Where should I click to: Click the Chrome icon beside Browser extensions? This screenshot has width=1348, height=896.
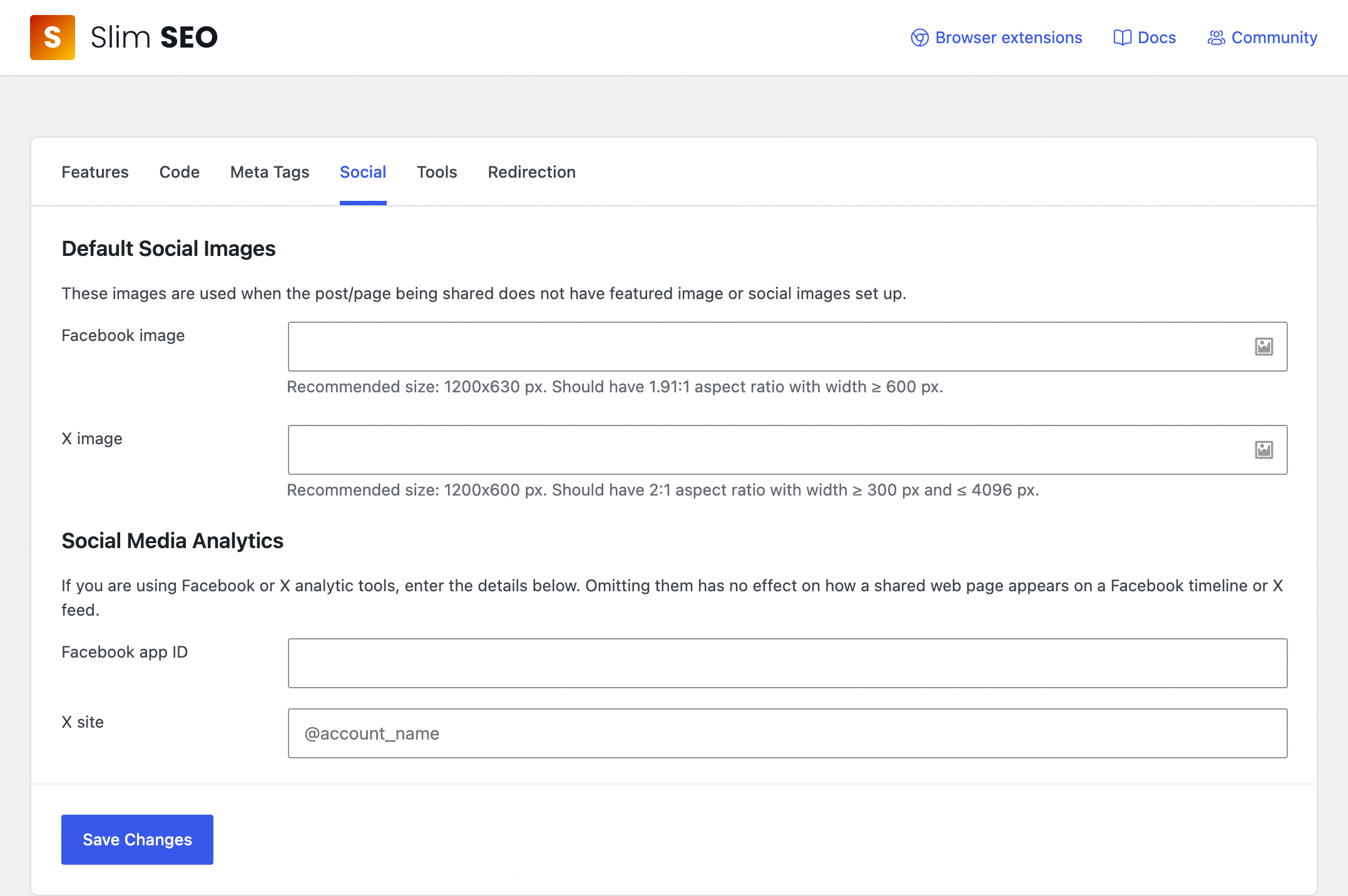click(919, 38)
